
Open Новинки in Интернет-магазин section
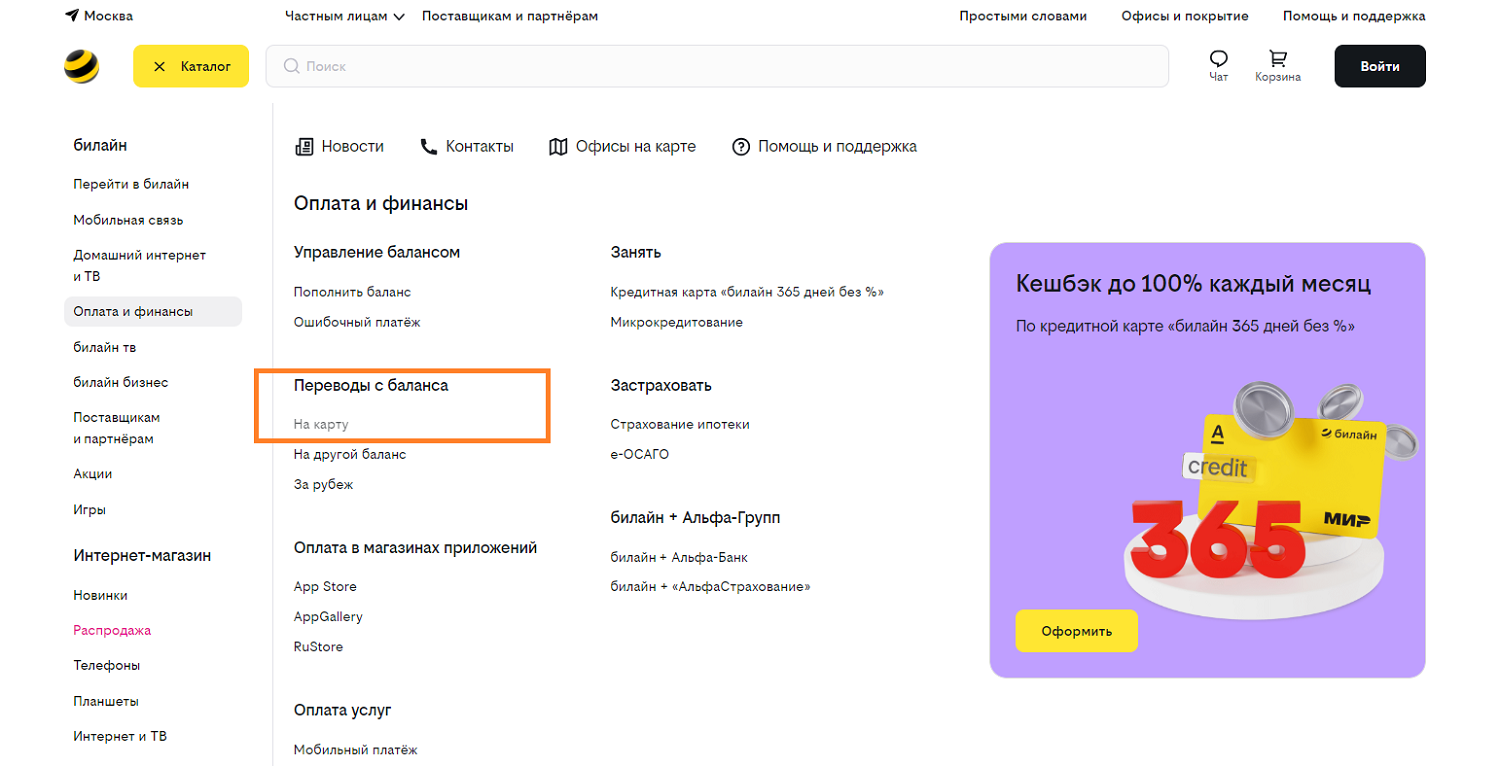(x=100, y=595)
